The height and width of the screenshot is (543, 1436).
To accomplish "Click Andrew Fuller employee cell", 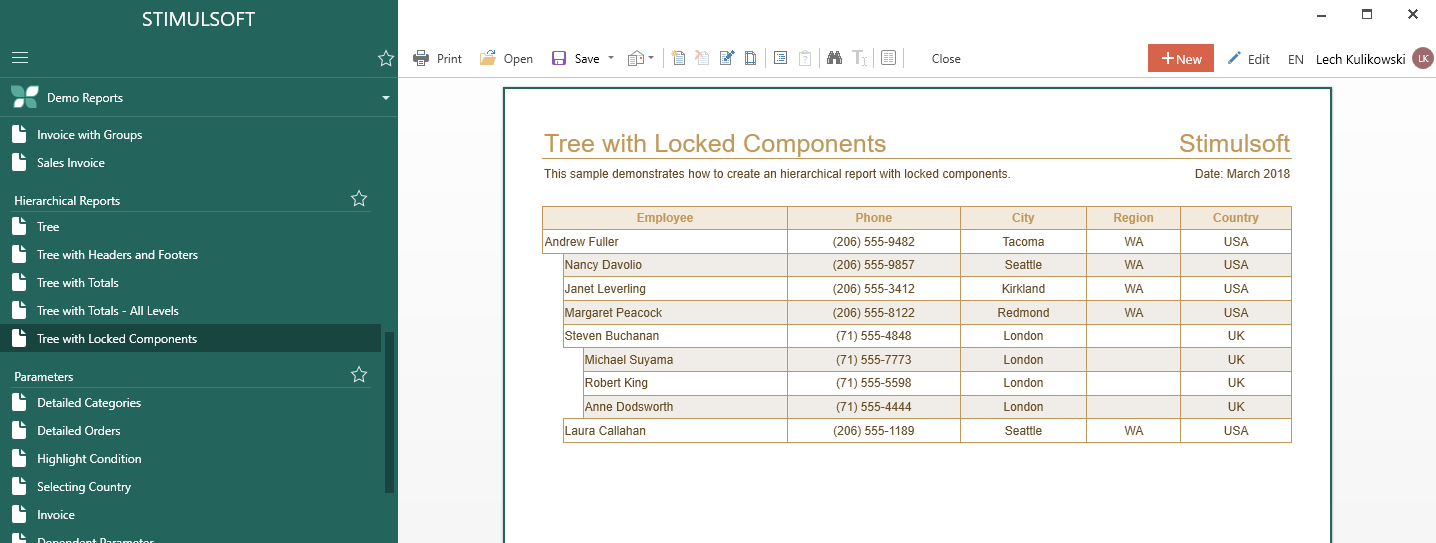I will 665,242.
